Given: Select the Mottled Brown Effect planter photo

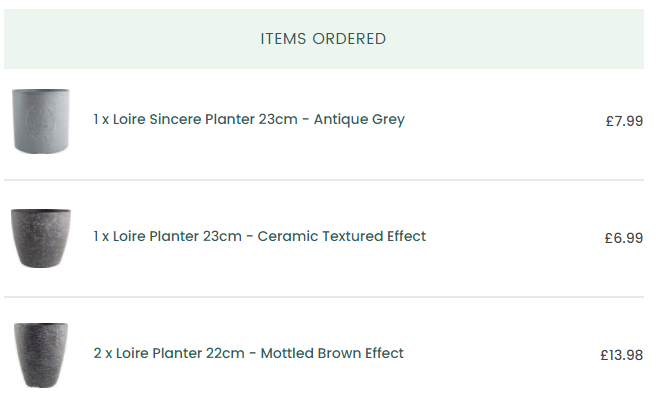Looking at the screenshot, I should click(x=41, y=354).
